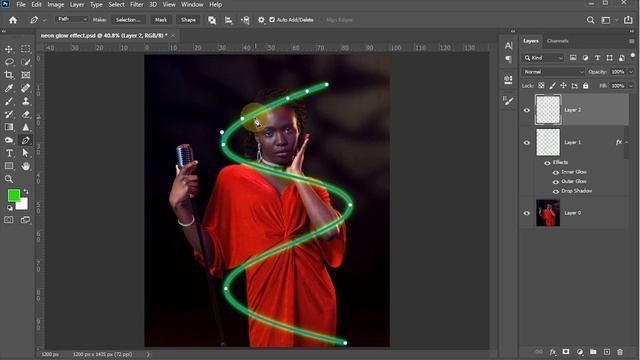The width and height of the screenshot is (640, 360).
Task: Open path alignment icon in options bar
Action: point(229,20)
